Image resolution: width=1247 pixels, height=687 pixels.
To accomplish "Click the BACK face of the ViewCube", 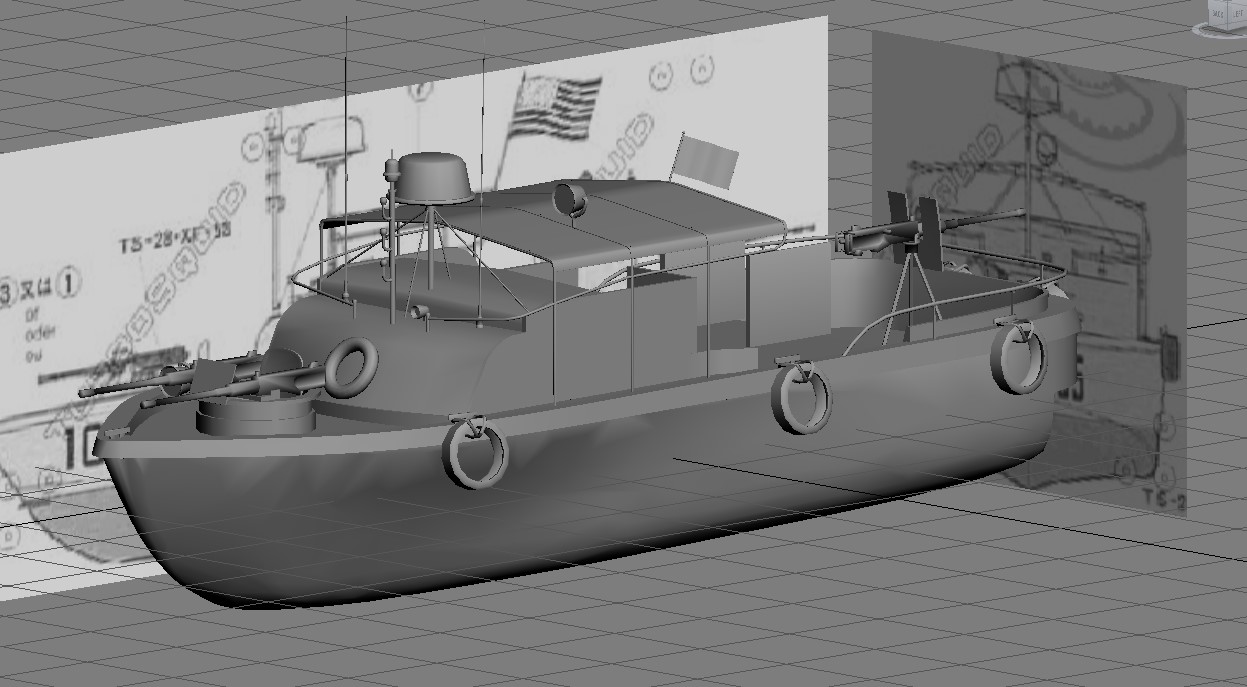I will click(1219, 14).
